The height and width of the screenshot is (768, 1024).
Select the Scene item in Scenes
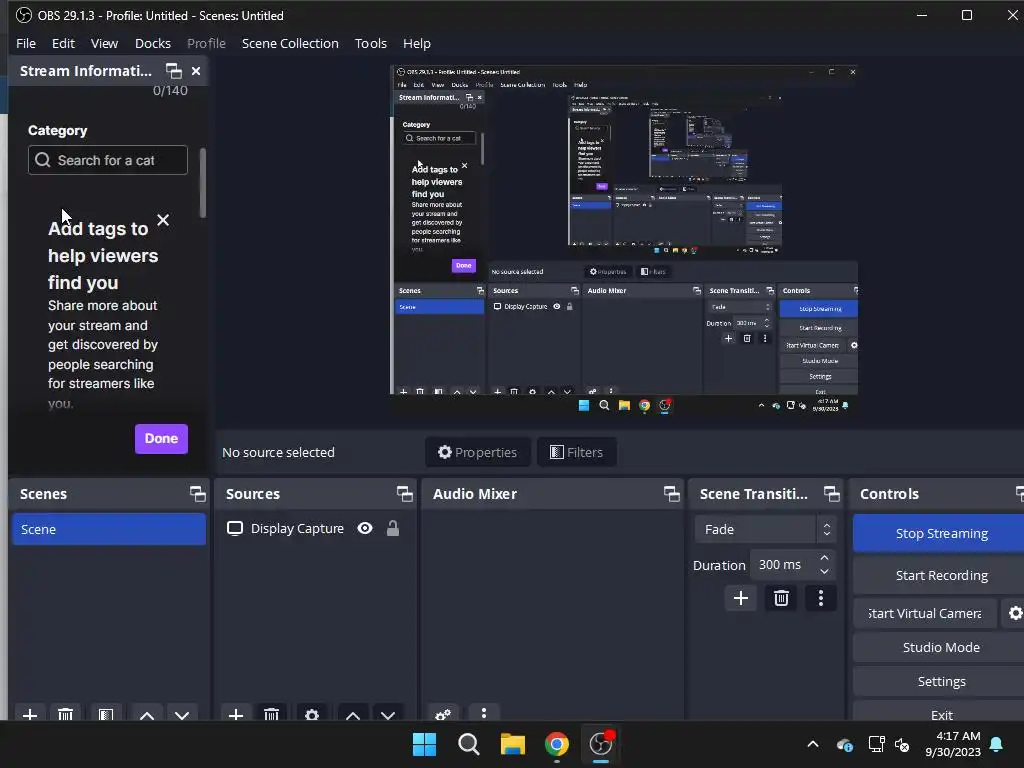[109, 529]
